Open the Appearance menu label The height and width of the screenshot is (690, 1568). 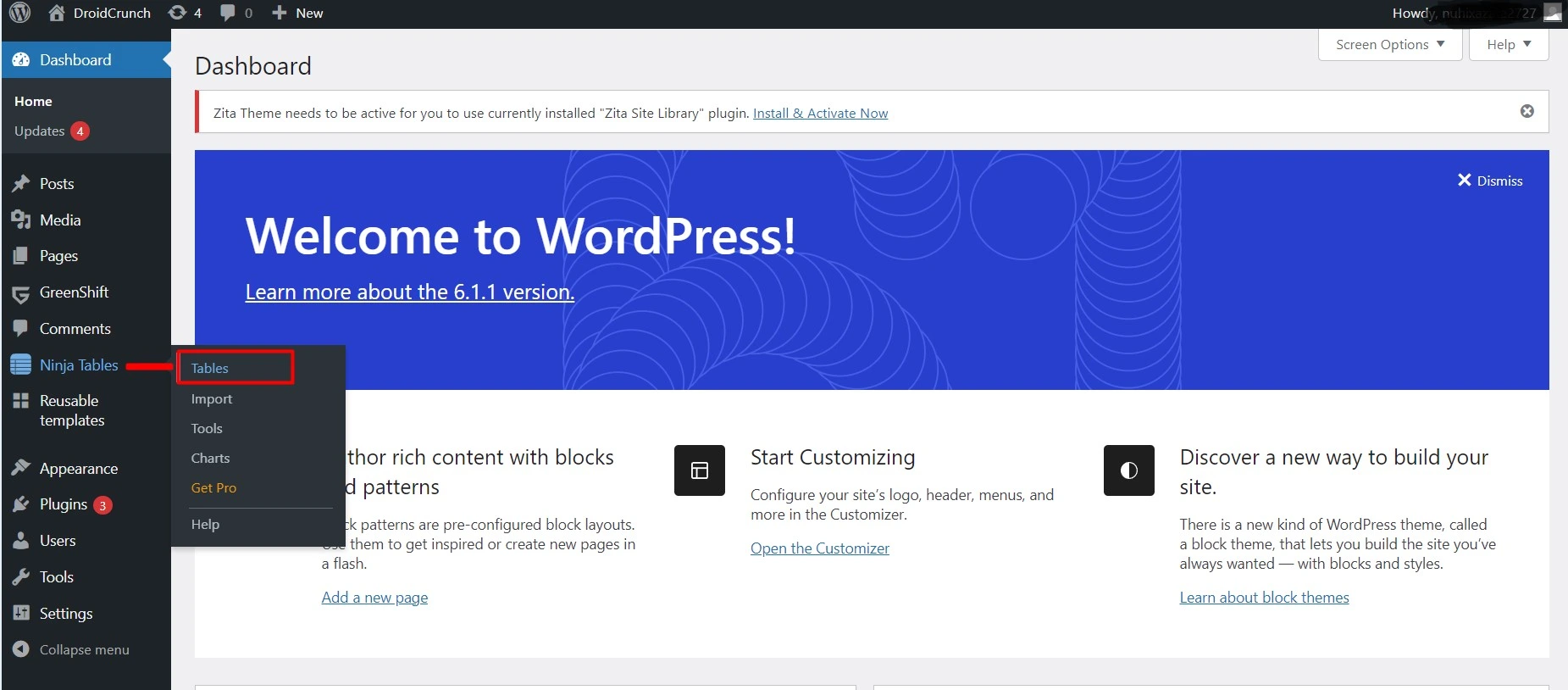[79, 469]
